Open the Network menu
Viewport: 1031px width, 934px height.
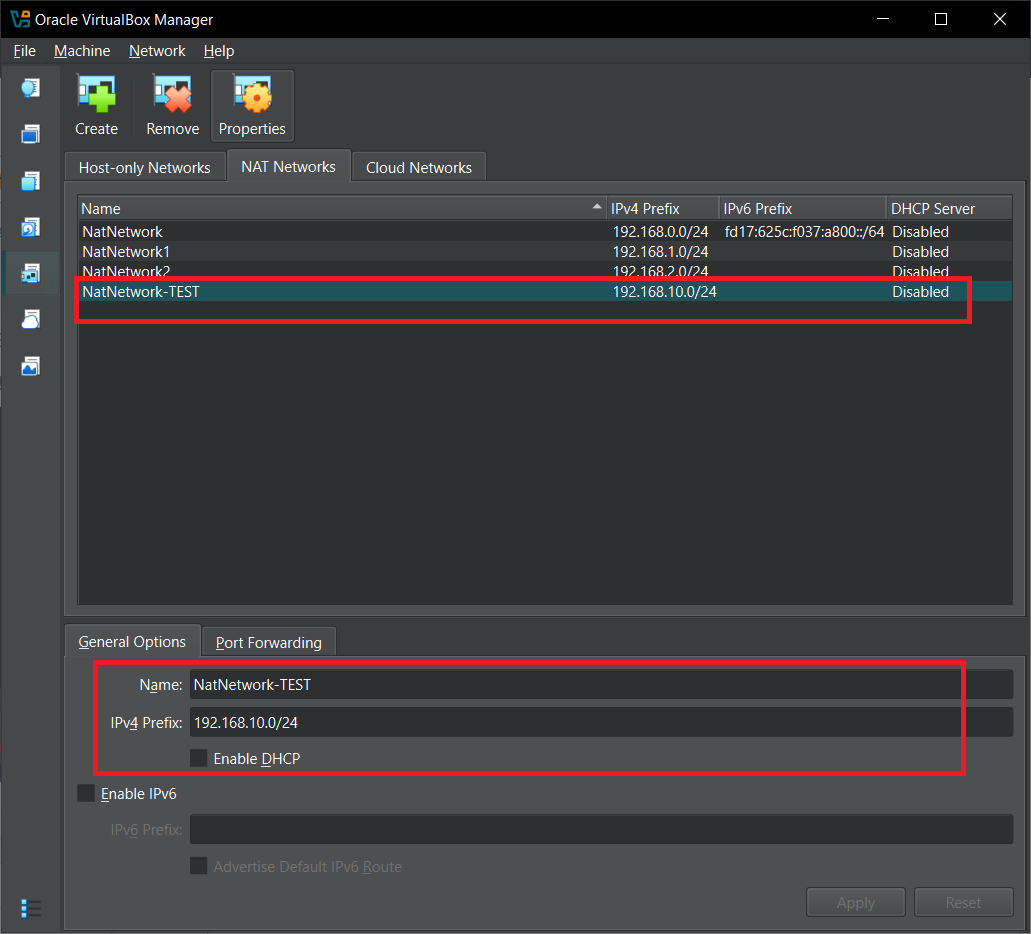pos(157,51)
